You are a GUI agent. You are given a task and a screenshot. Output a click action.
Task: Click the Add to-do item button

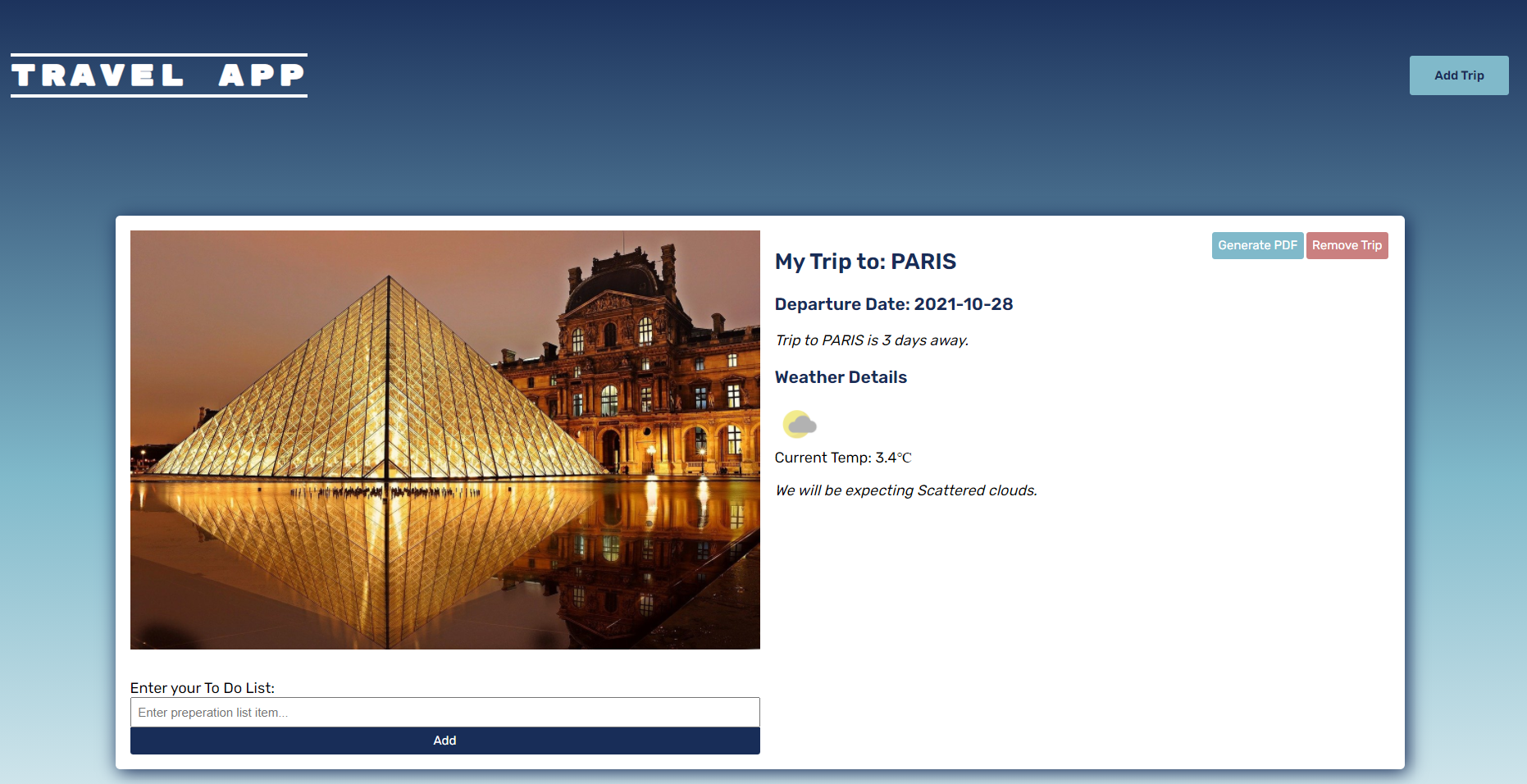[444, 741]
